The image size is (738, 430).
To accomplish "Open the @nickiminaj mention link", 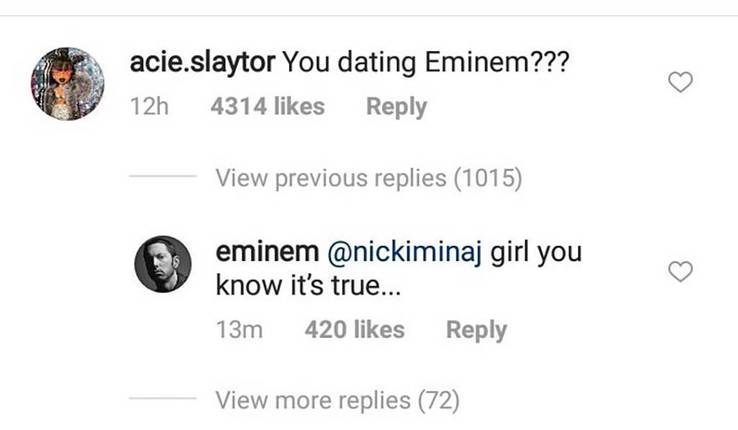I will pos(404,253).
